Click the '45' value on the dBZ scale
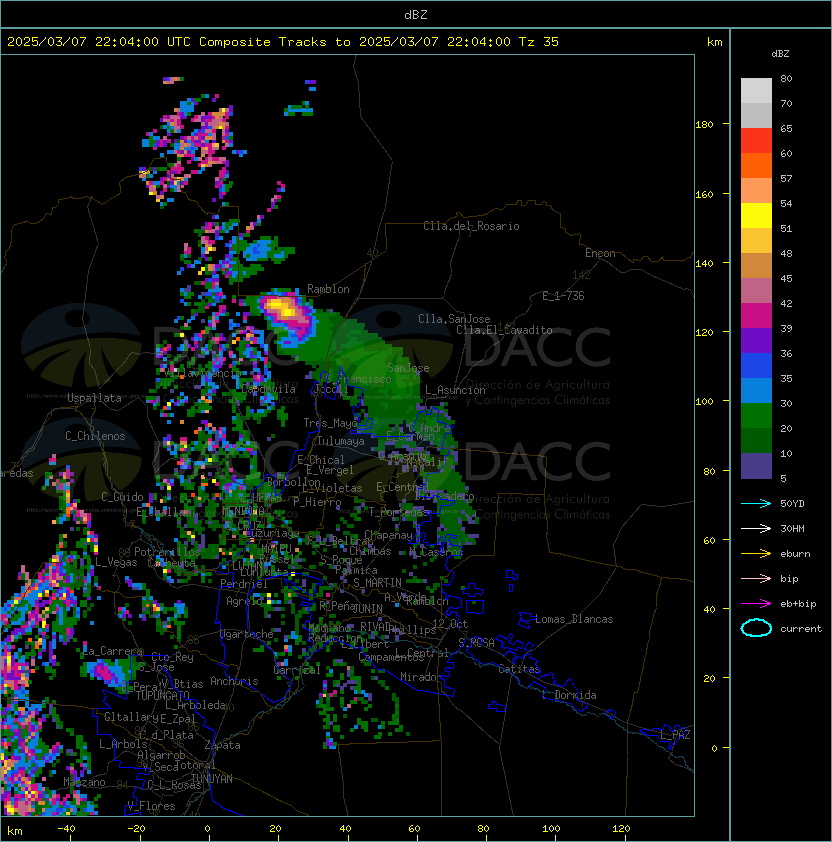832x842 pixels. coord(786,278)
